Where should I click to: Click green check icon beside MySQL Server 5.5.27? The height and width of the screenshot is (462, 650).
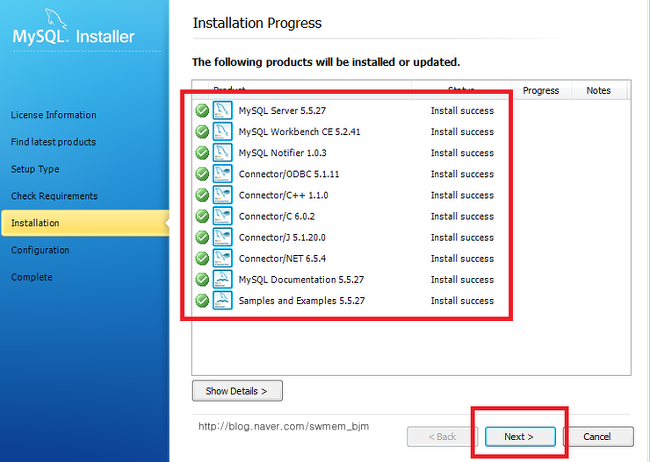click(202, 111)
